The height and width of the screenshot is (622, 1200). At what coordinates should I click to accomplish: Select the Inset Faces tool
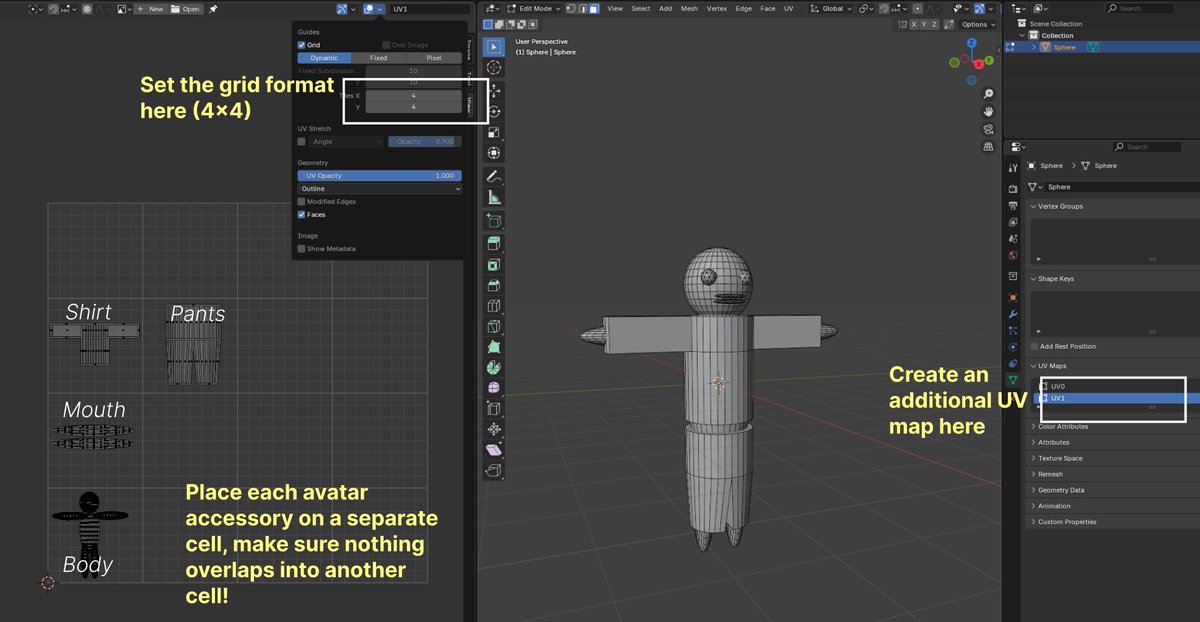point(493,266)
